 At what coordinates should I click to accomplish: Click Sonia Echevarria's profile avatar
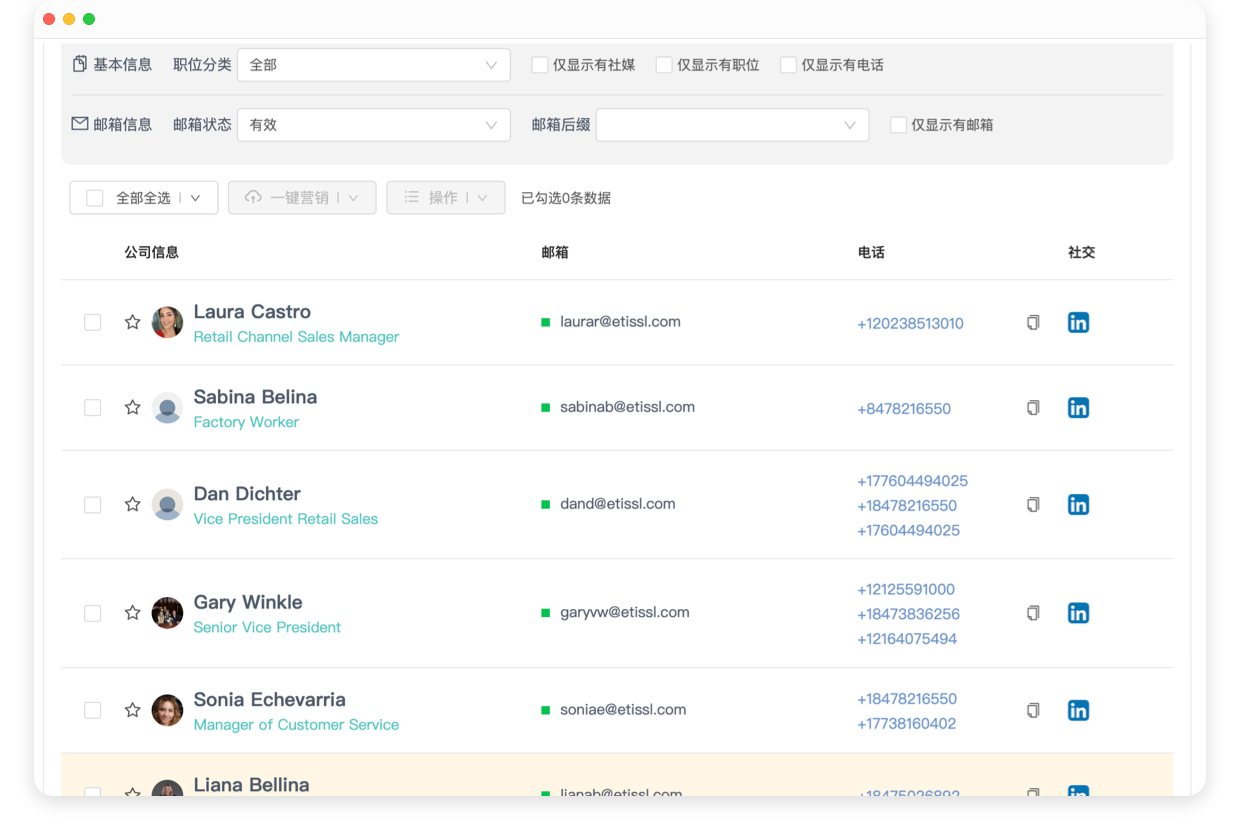[167, 710]
